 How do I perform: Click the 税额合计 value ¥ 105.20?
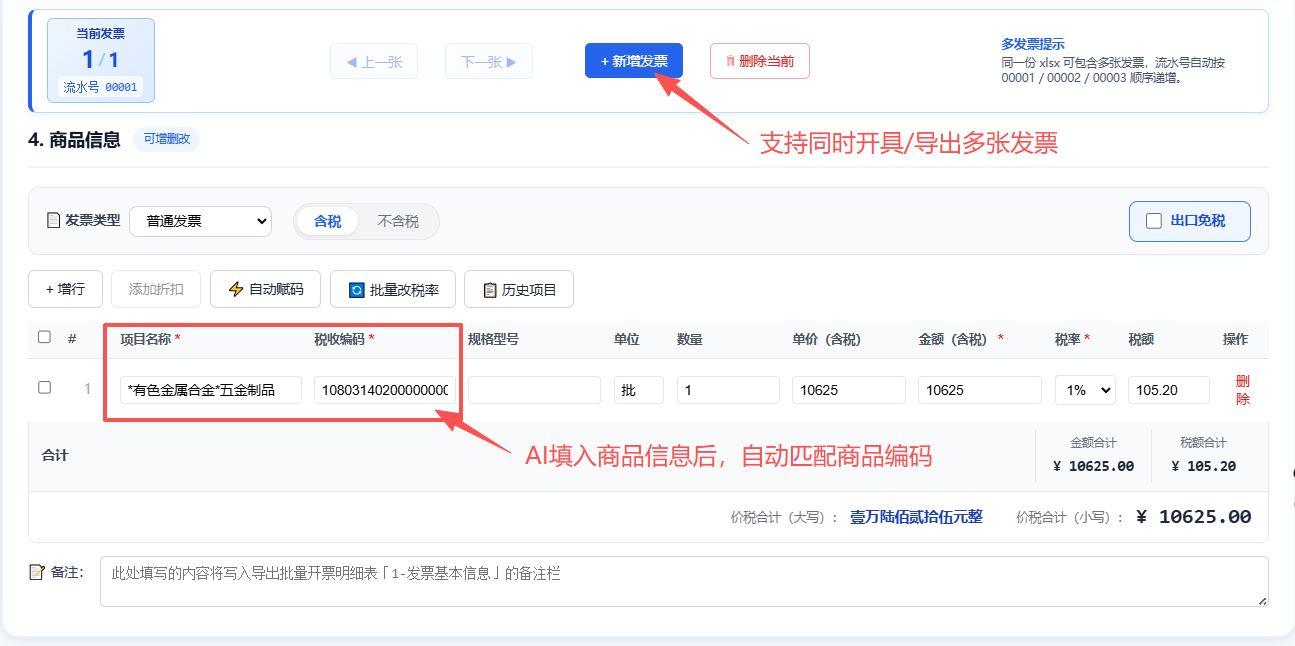click(1204, 466)
